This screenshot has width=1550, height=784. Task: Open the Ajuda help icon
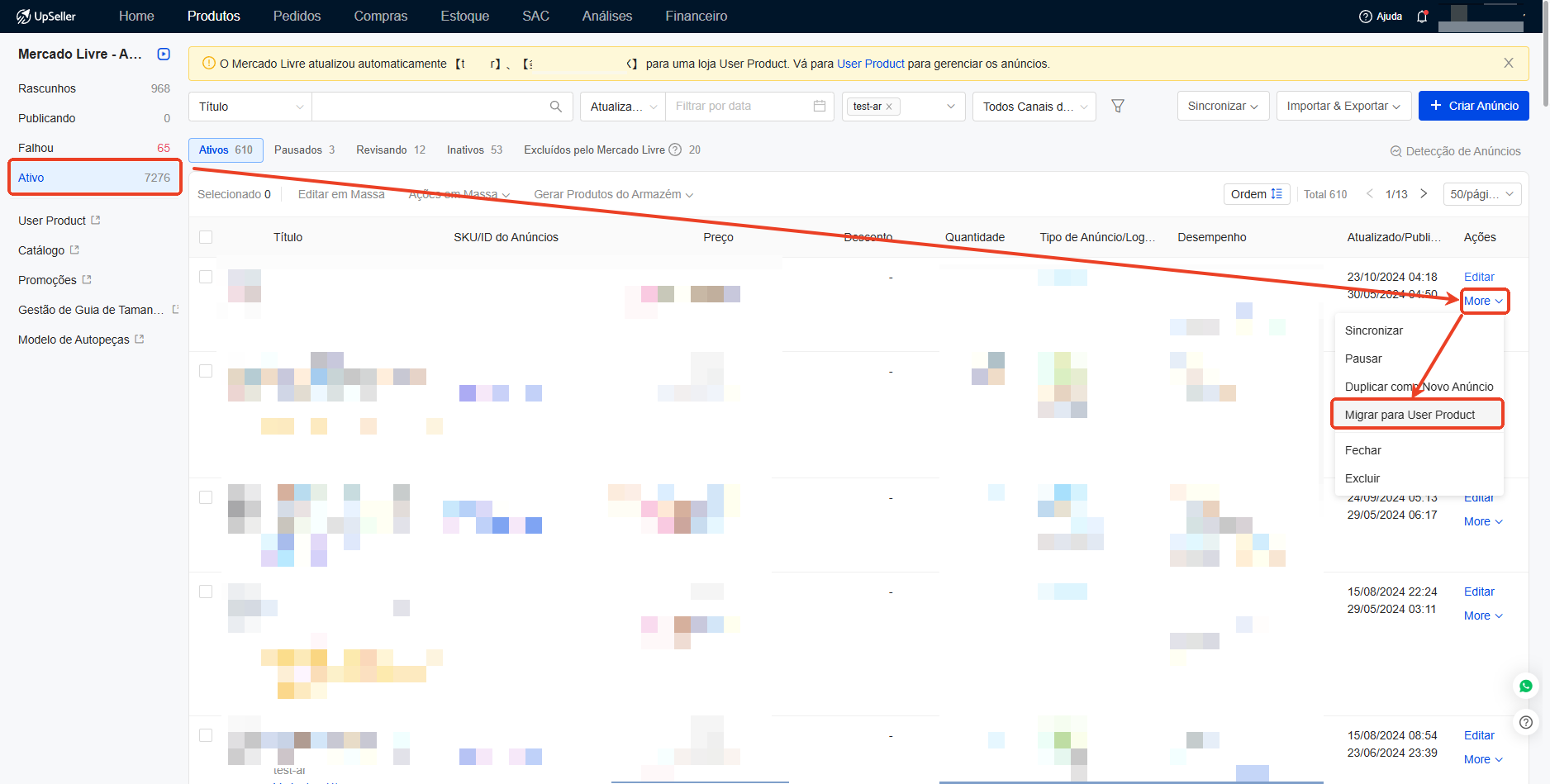(1366, 17)
